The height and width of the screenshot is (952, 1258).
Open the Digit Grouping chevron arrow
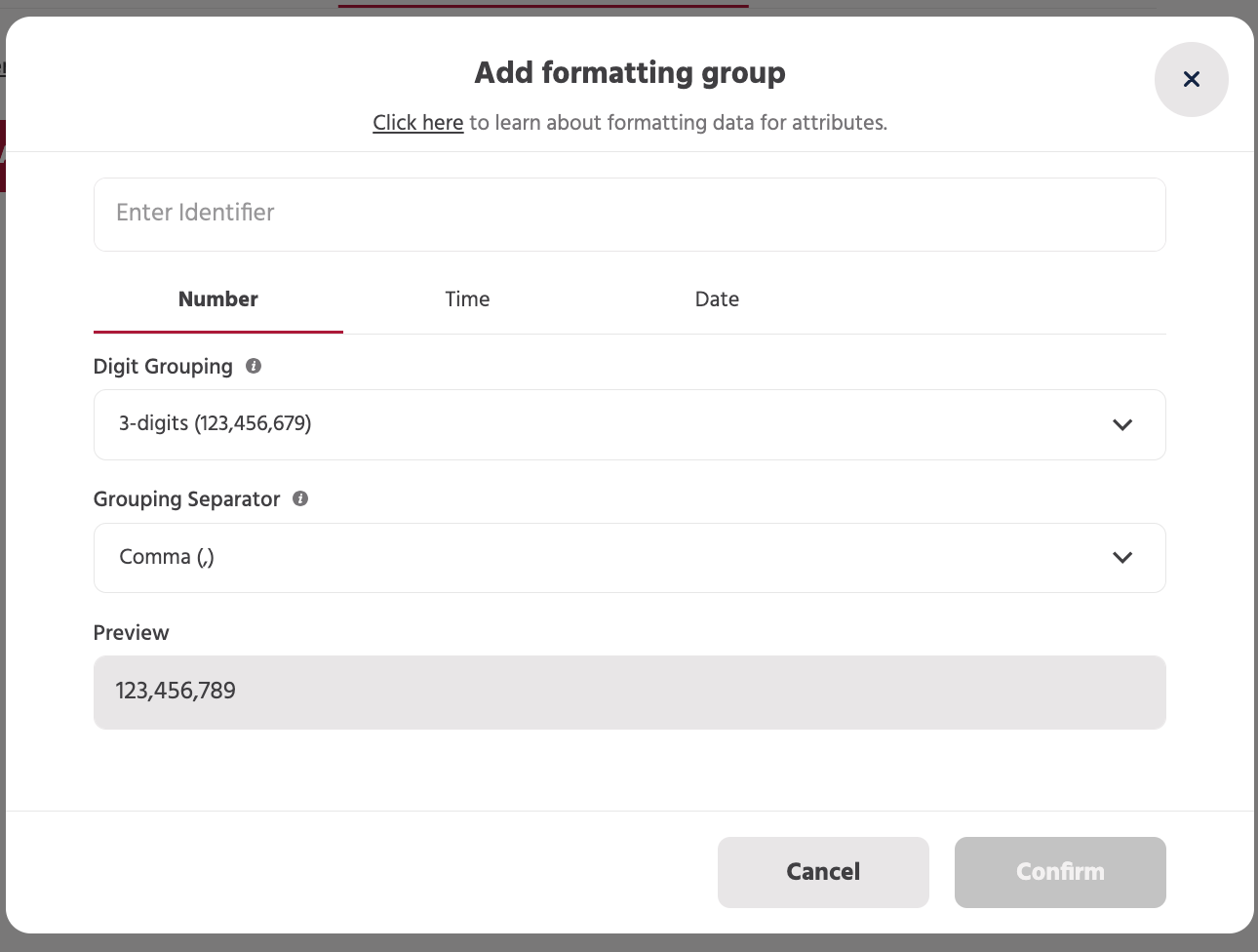[1122, 424]
